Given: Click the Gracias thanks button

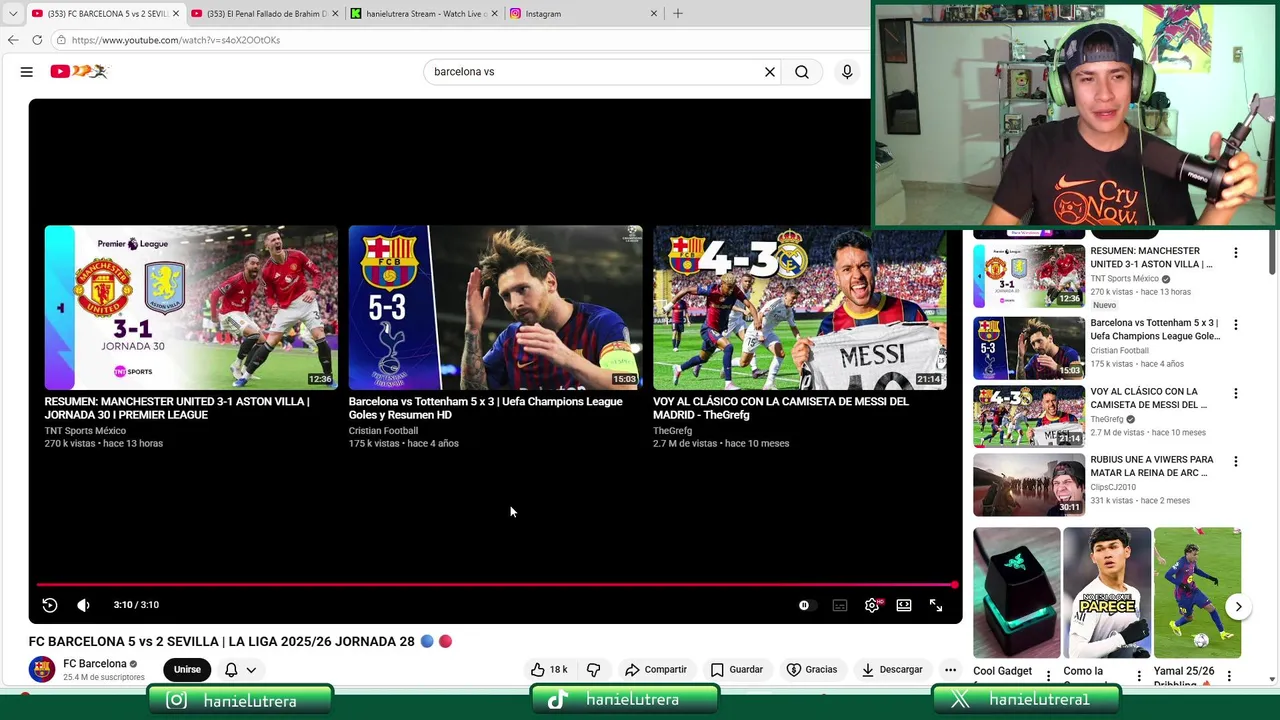Looking at the screenshot, I should tap(812, 670).
